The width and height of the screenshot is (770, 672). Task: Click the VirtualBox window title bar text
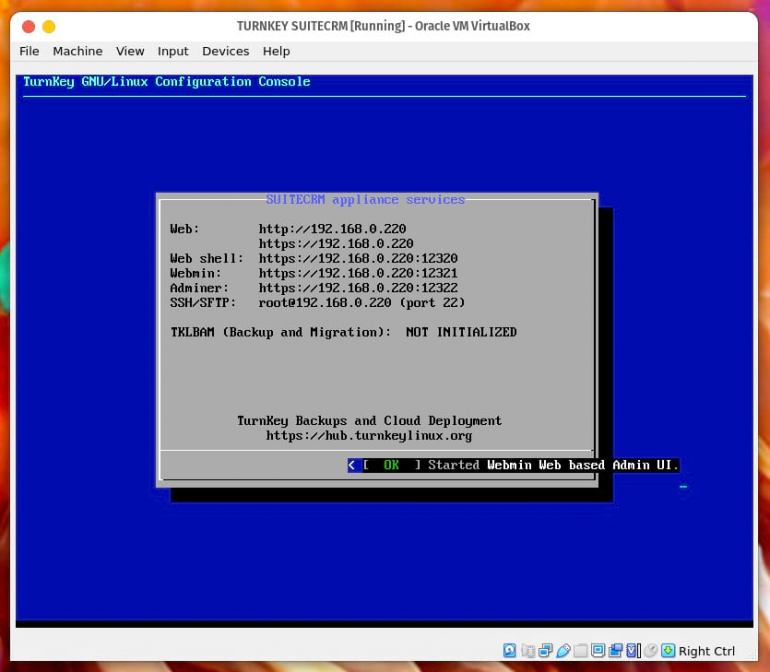(384, 26)
